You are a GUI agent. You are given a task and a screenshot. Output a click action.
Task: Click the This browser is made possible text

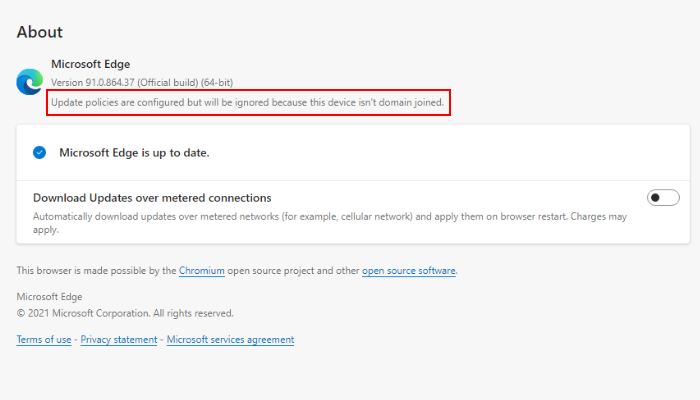tap(237, 271)
